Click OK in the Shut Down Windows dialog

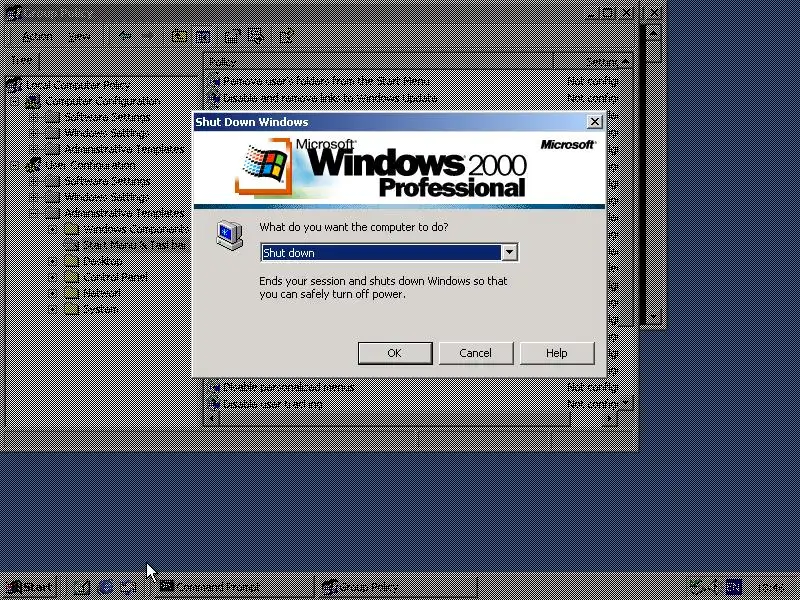[x=395, y=353]
